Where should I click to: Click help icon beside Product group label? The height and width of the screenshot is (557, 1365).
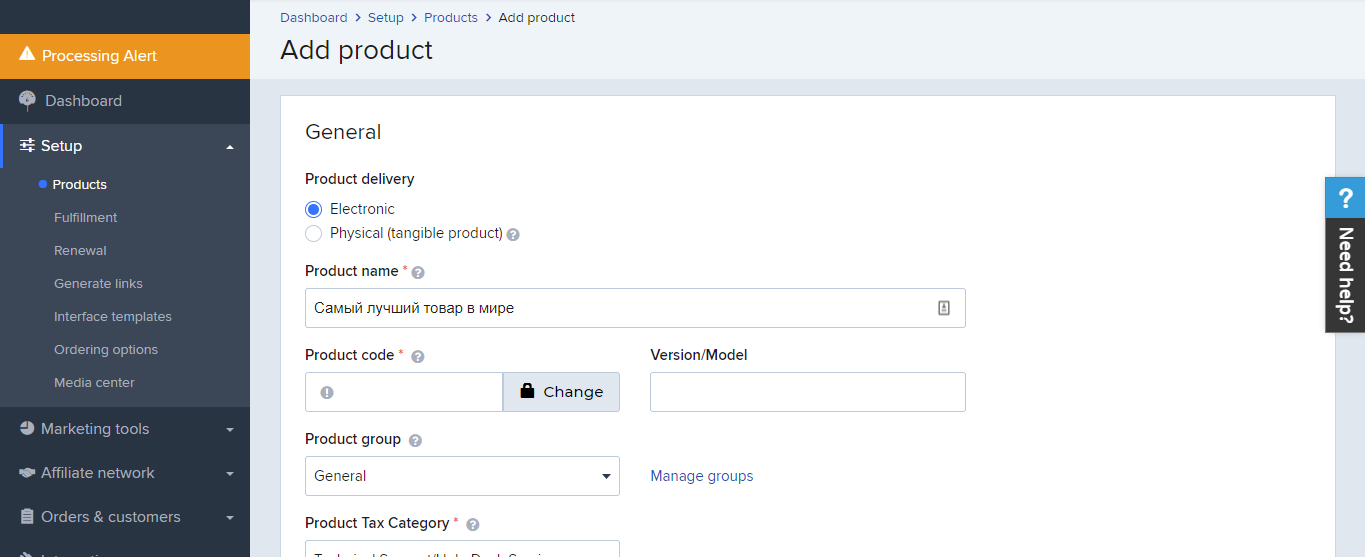point(415,440)
